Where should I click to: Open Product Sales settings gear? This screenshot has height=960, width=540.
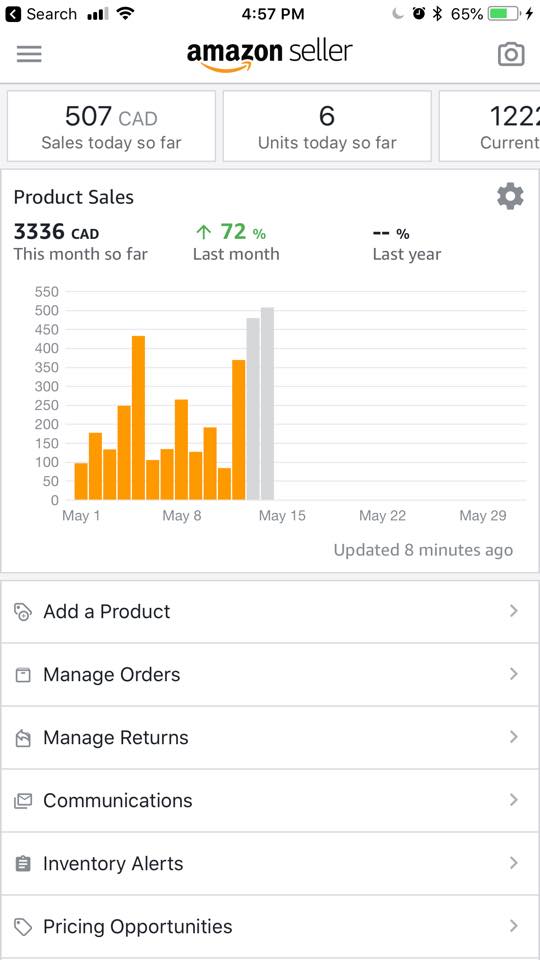510,197
